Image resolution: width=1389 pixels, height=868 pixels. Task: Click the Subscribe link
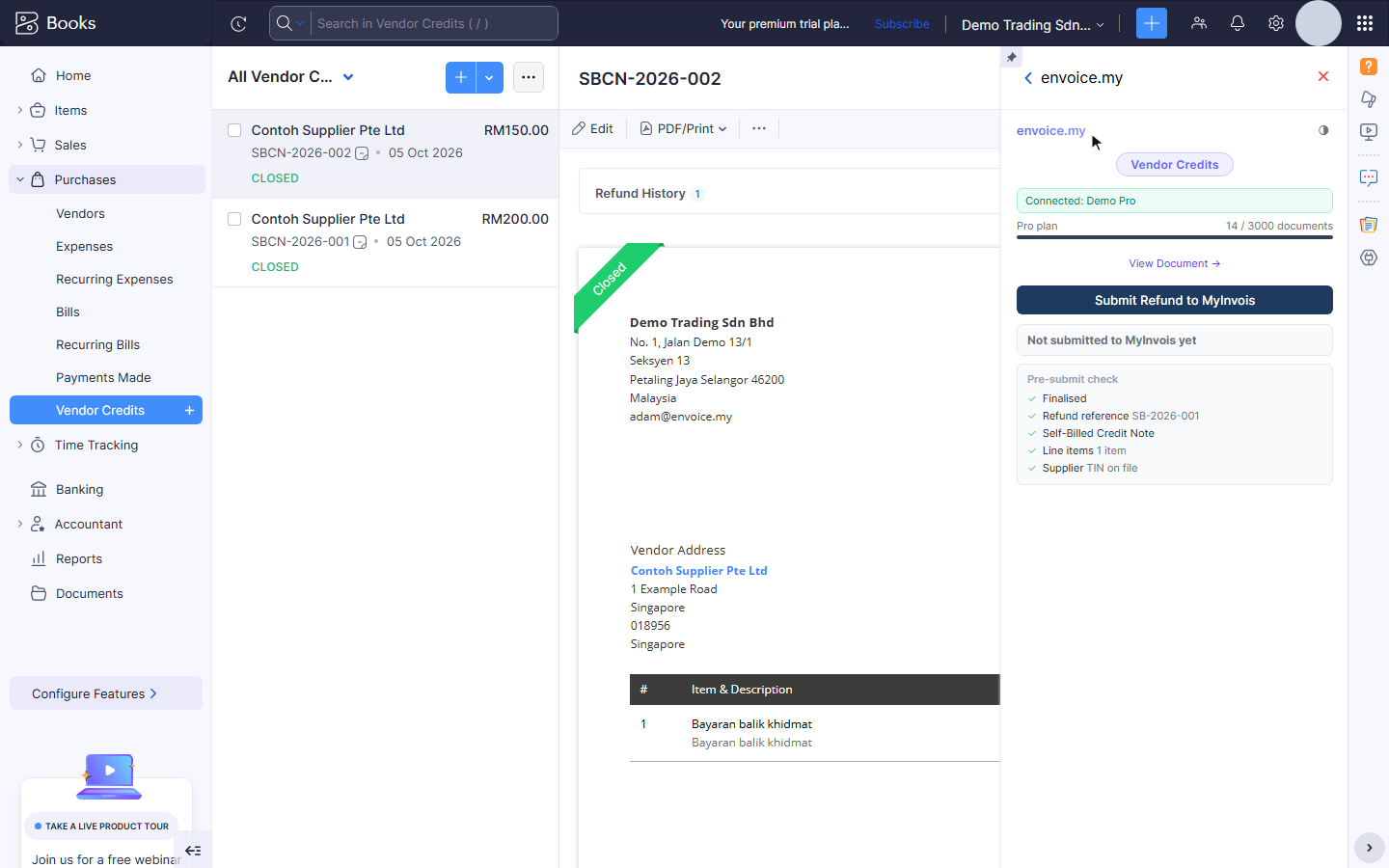pyautogui.click(x=902, y=24)
